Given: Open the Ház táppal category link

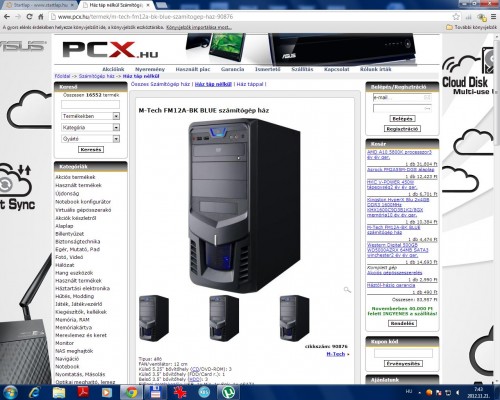Looking at the screenshot, I should (250, 84).
